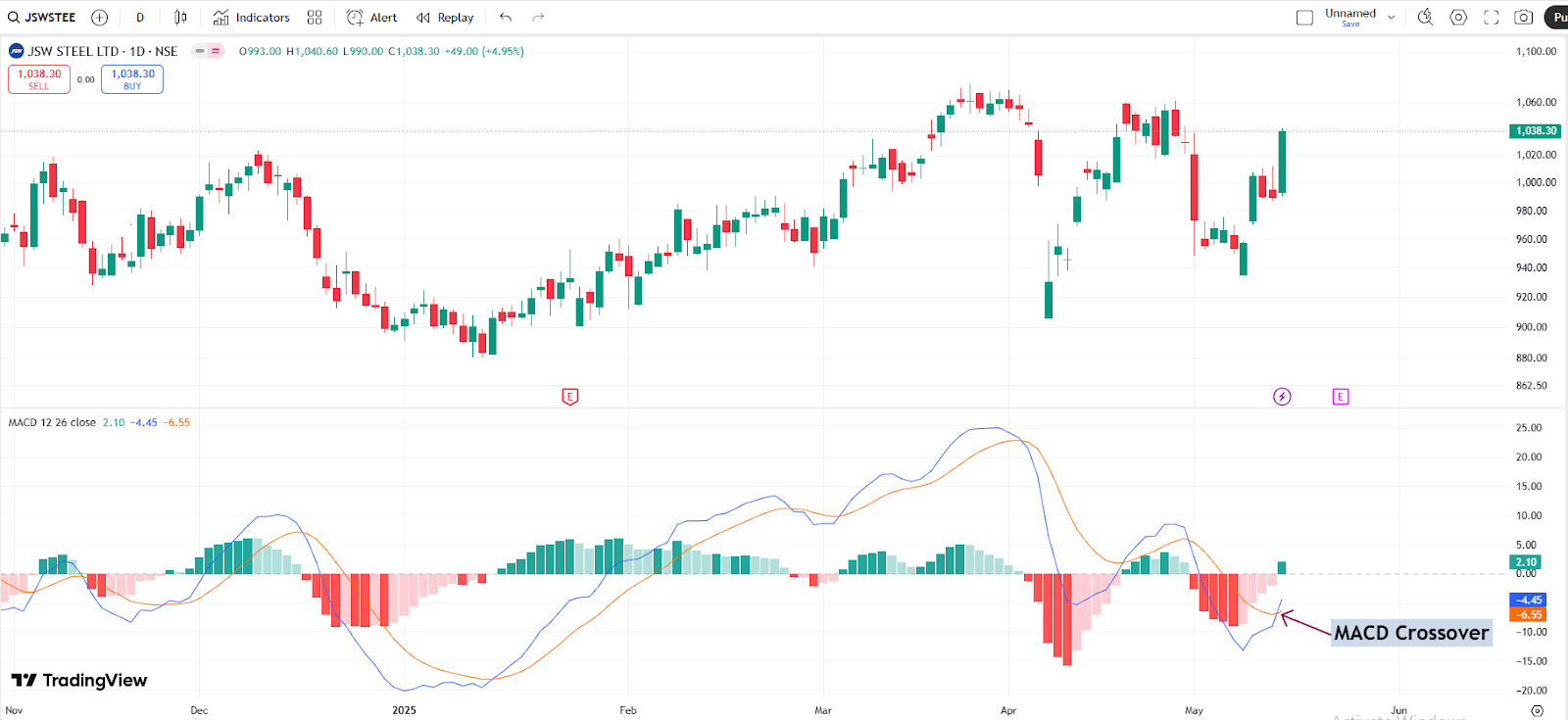Click the TradingView logo
Viewport: 1568px width, 720px height.
point(79,680)
